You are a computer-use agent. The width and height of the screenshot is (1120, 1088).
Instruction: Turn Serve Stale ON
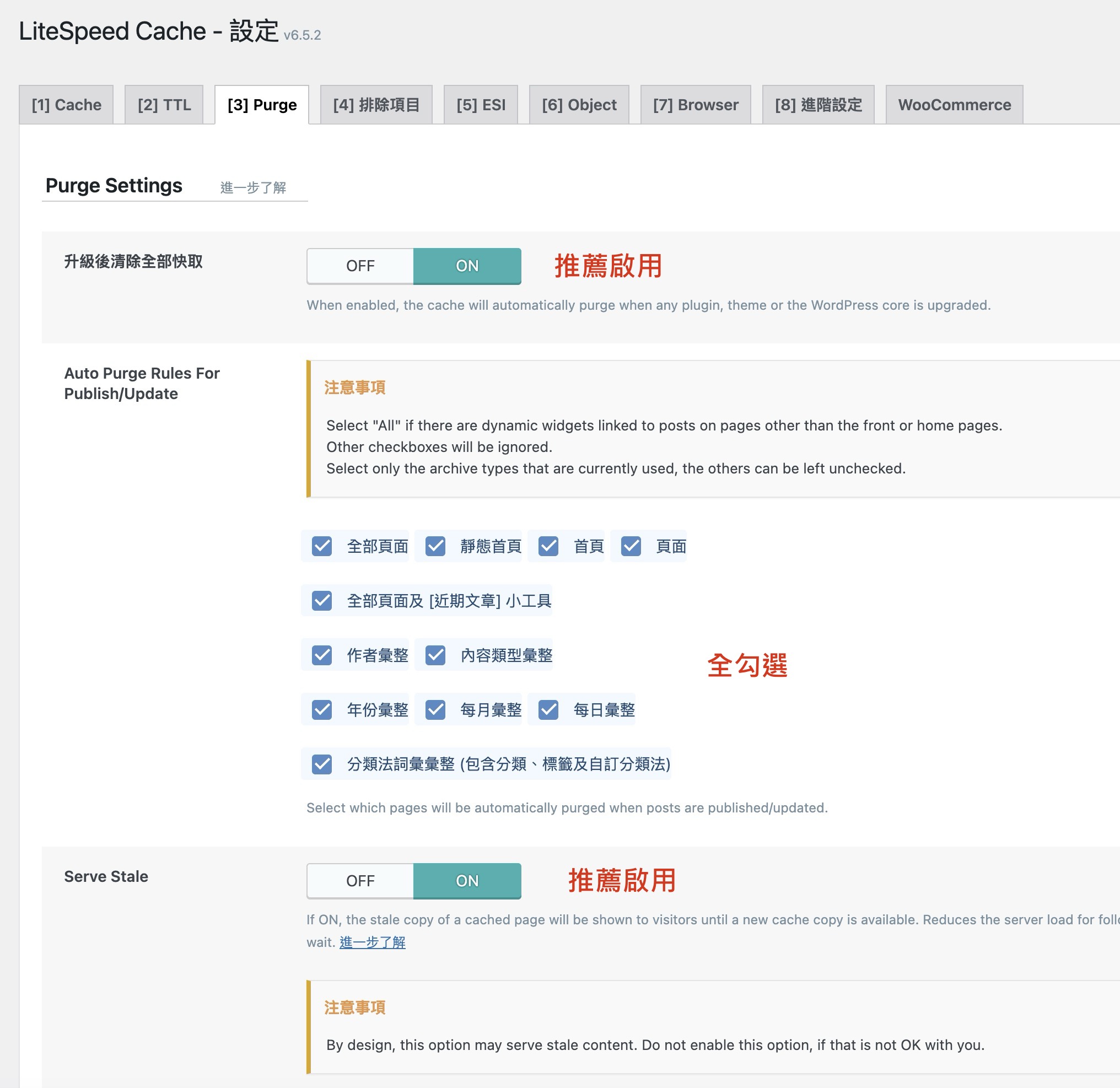(467, 881)
